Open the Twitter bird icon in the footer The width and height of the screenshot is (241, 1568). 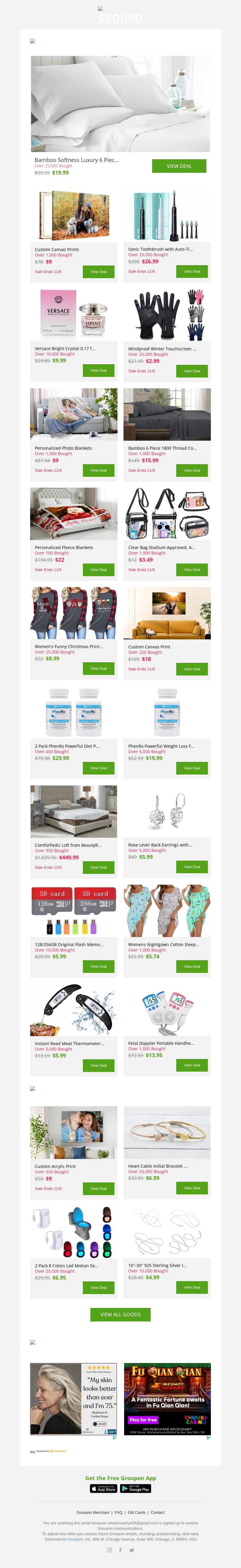coord(131,1550)
